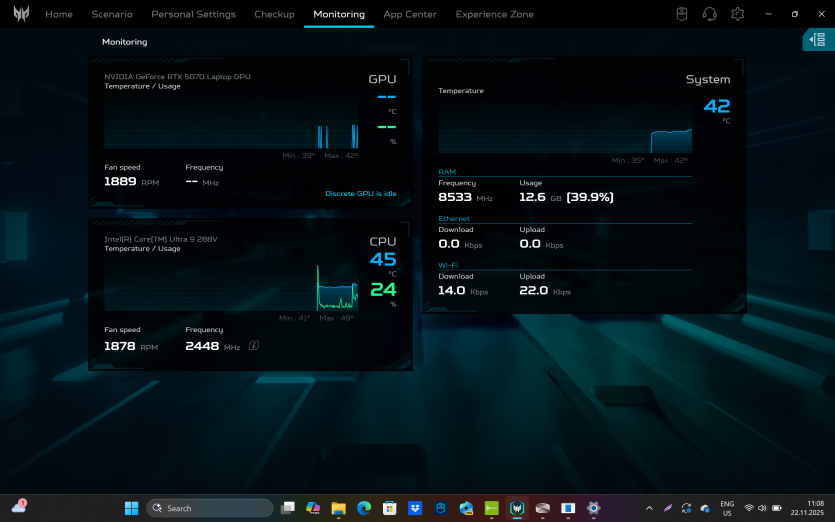This screenshot has width=835, height=522.
Task: Click the CPU frequency info icon
Action: pyautogui.click(x=254, y=346)
